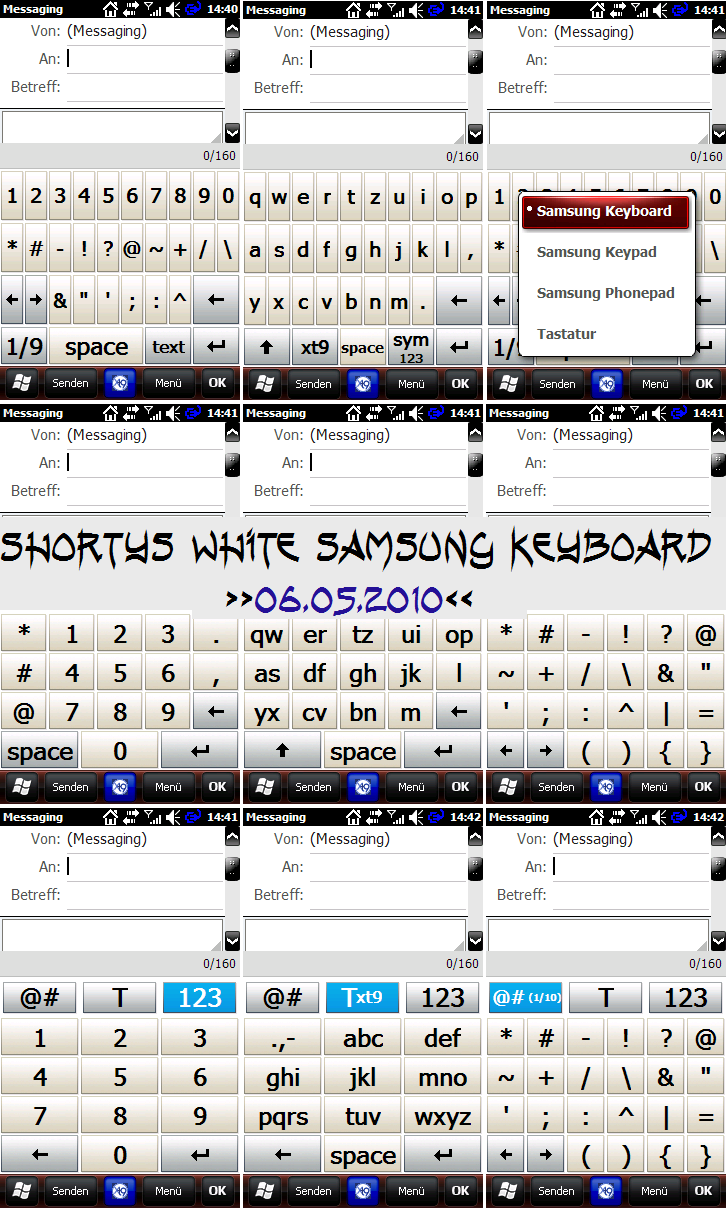Tap the single 'b' key

click(351, 301)
